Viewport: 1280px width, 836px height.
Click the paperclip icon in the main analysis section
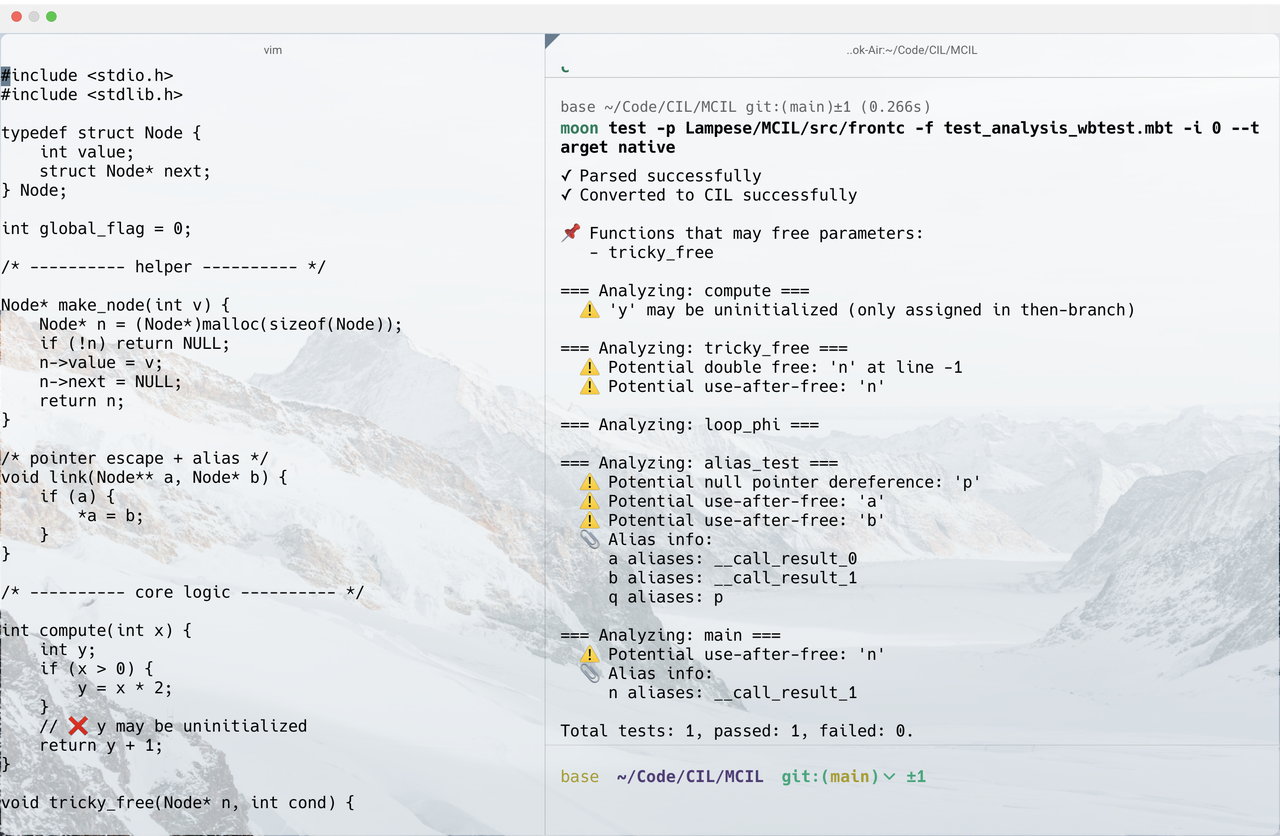click(590, 674)
